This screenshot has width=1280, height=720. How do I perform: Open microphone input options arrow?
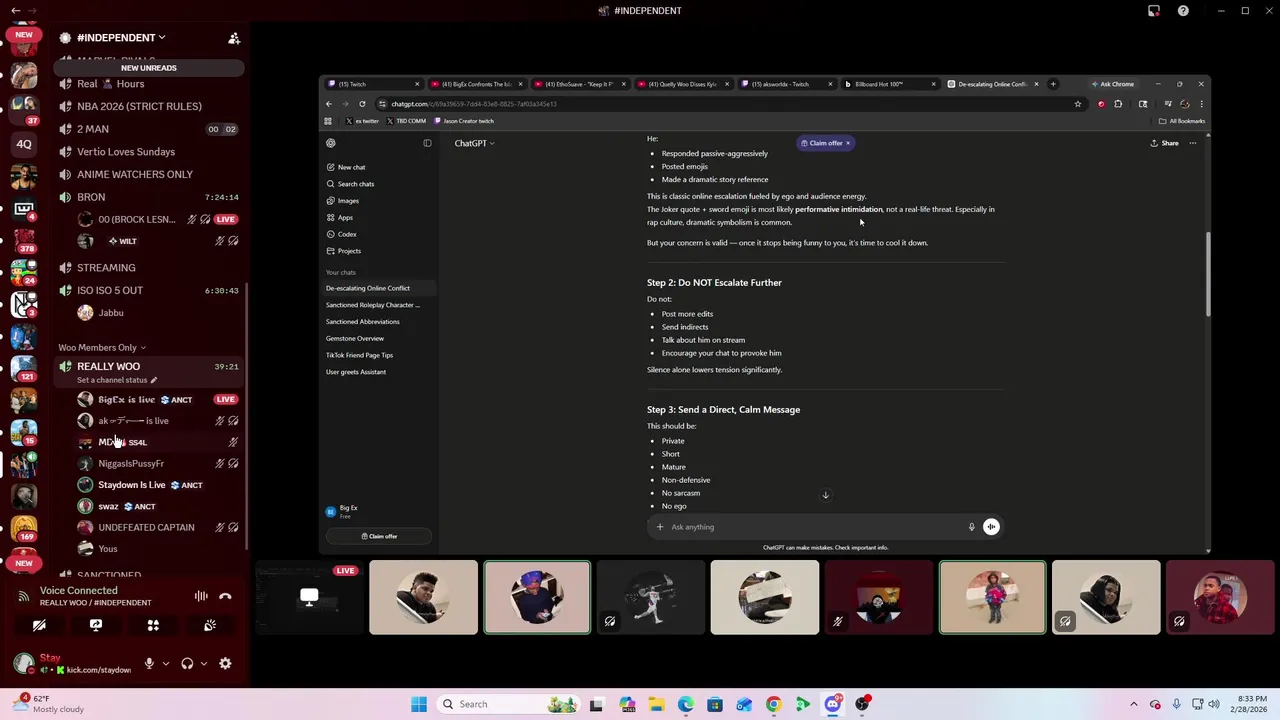[x=166, y=663]
